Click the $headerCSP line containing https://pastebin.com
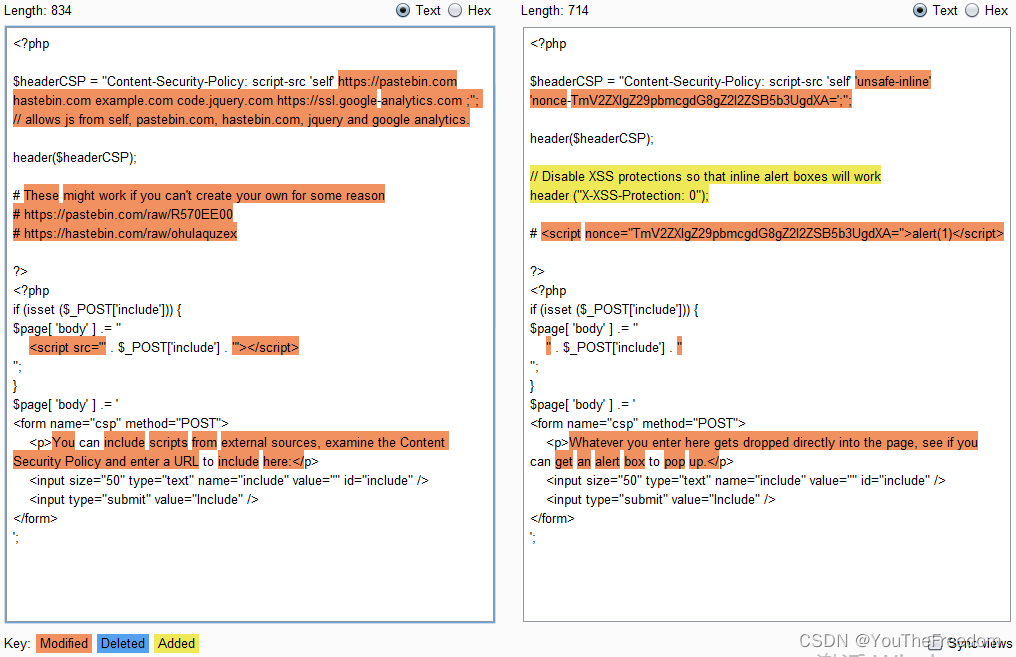This screenshot has height=657, width=1016. point(235,81)
